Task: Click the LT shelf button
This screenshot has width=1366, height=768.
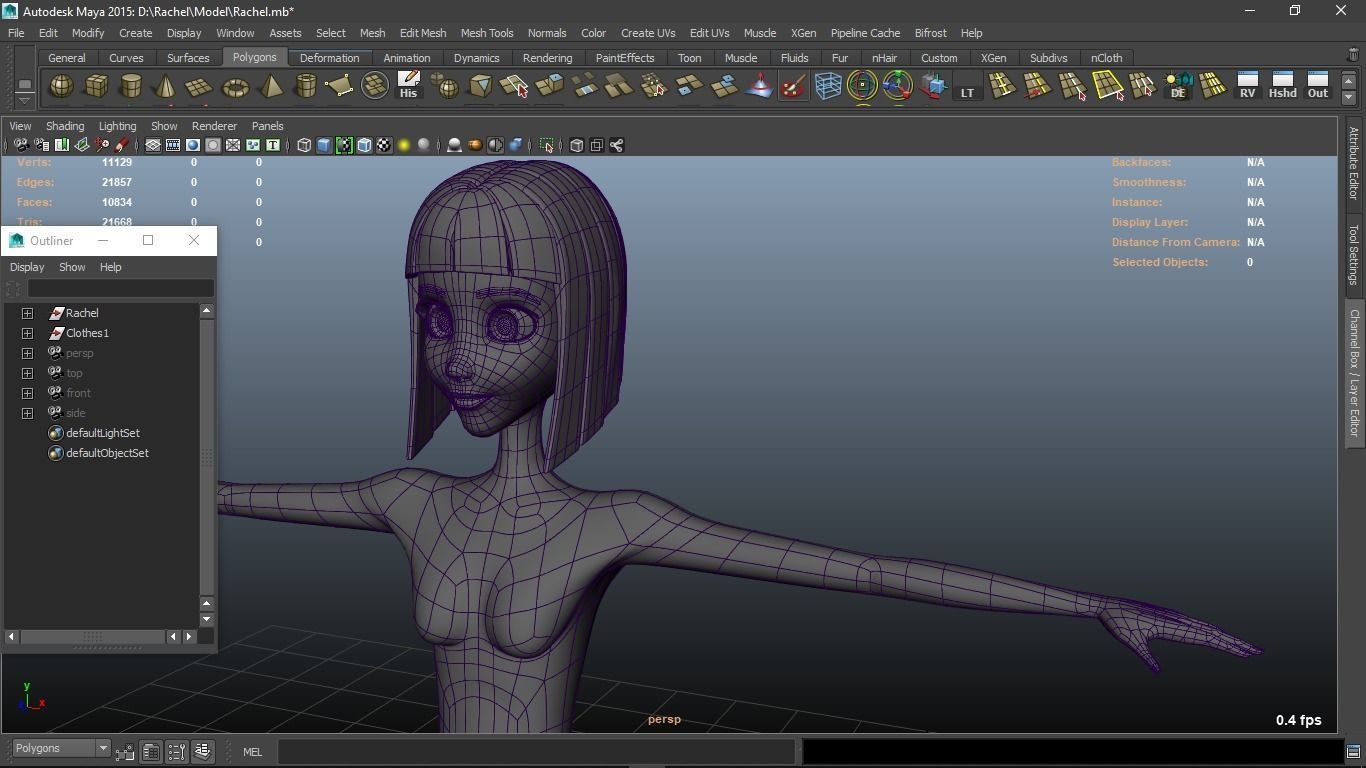Action: (x=967, y=86)
